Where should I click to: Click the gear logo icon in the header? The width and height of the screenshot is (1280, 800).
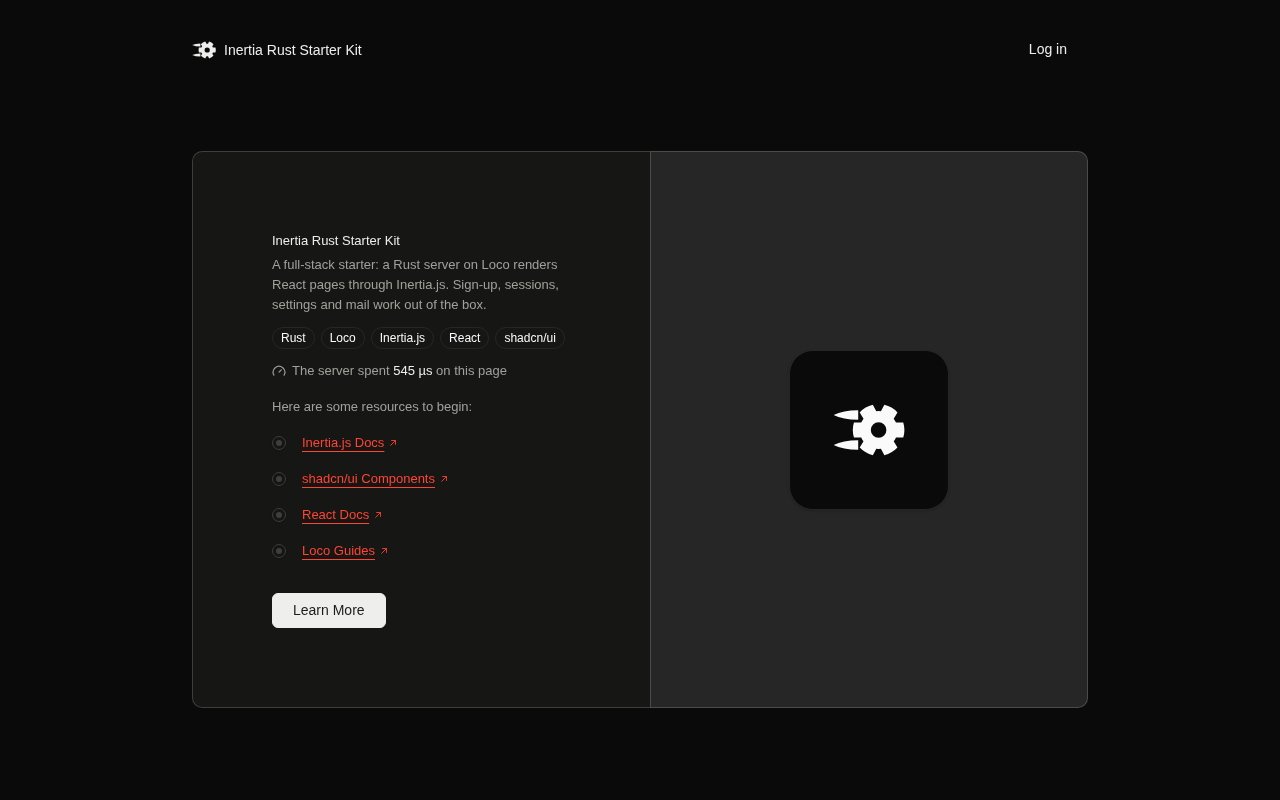pos(204,50)
